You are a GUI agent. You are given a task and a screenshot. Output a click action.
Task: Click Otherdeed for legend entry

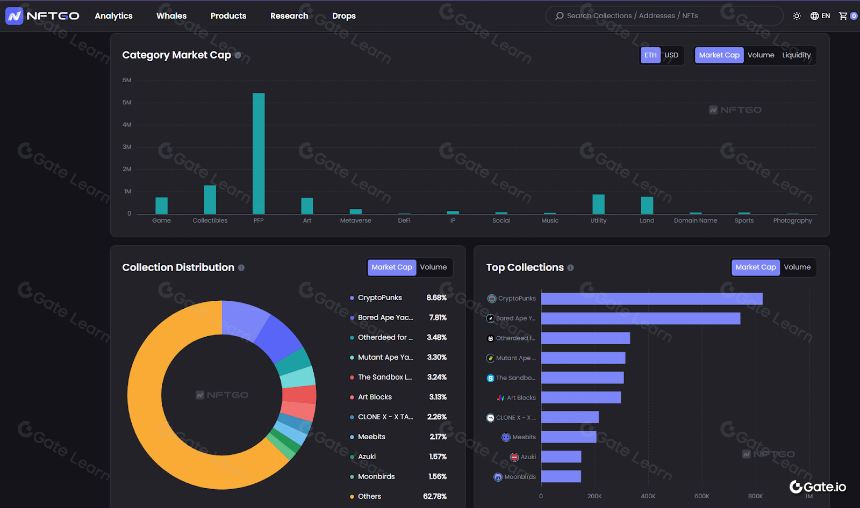click(398, 337)
